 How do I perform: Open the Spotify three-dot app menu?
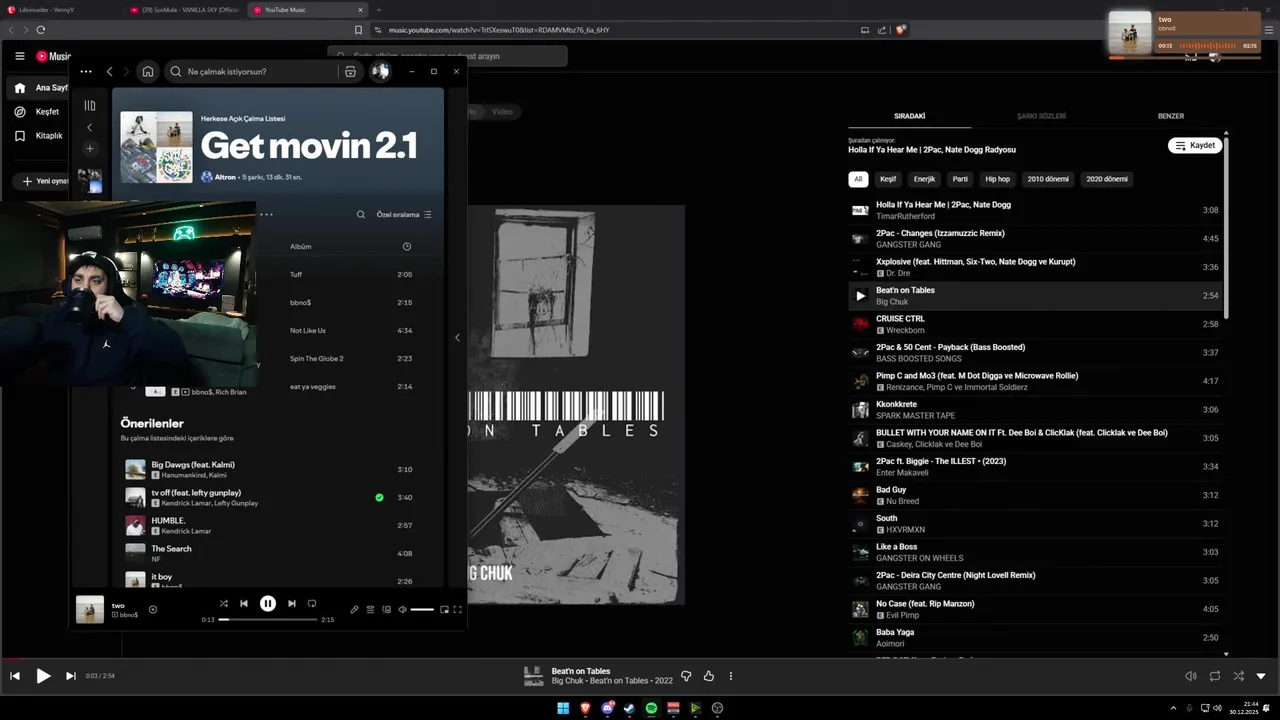click(86, 71)
